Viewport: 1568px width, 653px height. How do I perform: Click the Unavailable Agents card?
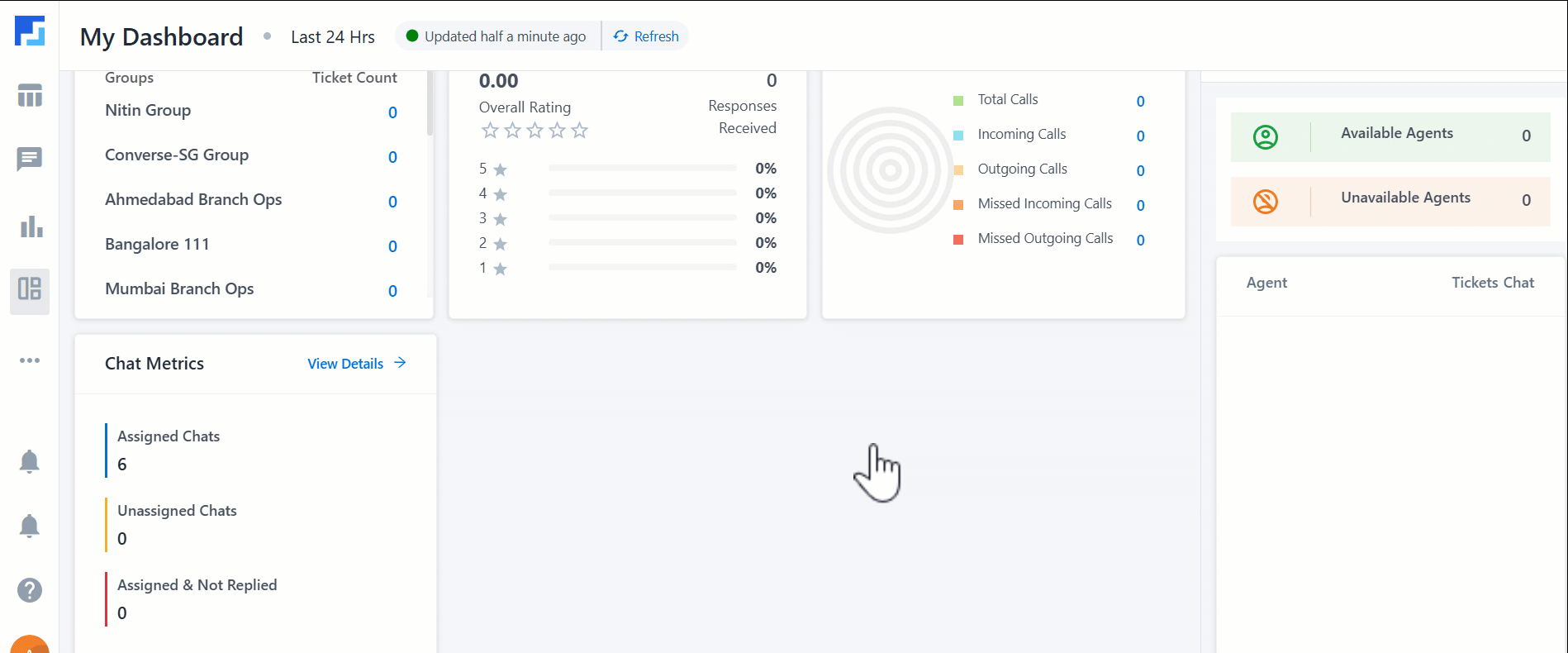pyautogui.click(x=1390, y=201)
